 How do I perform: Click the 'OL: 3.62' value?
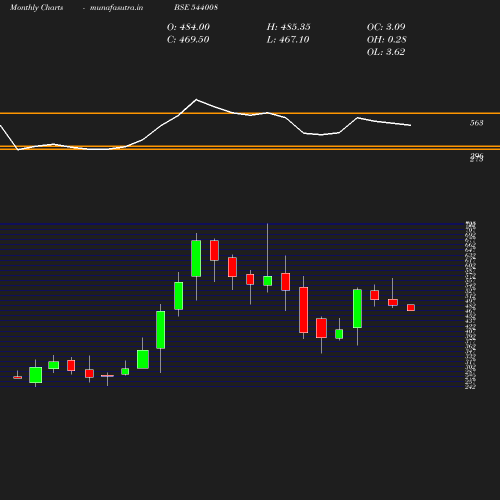[386, 52]
